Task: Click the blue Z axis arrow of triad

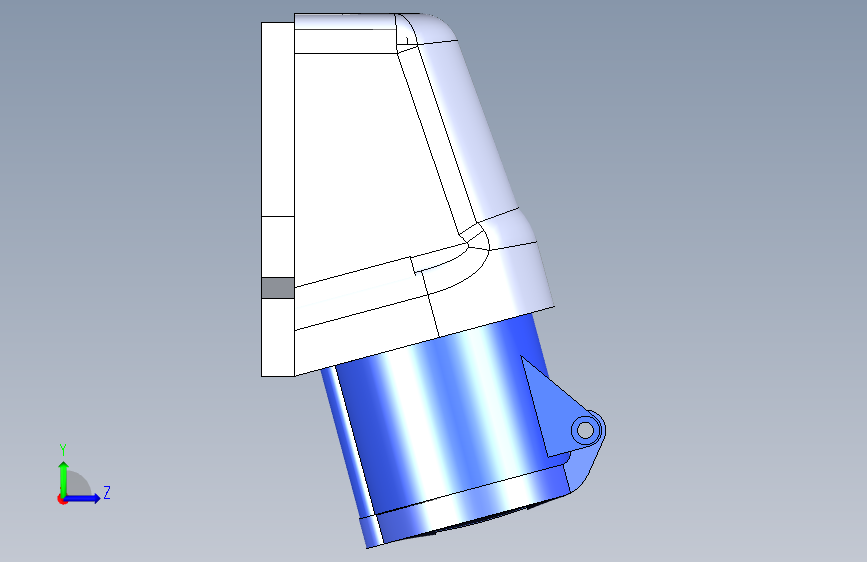Action: (83, 498)
